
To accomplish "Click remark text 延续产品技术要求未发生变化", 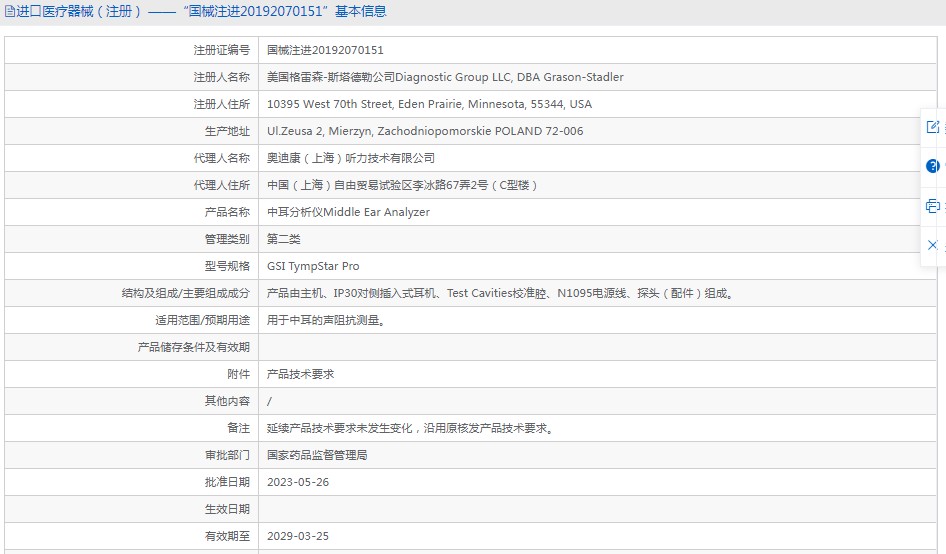I will point(340,428).
